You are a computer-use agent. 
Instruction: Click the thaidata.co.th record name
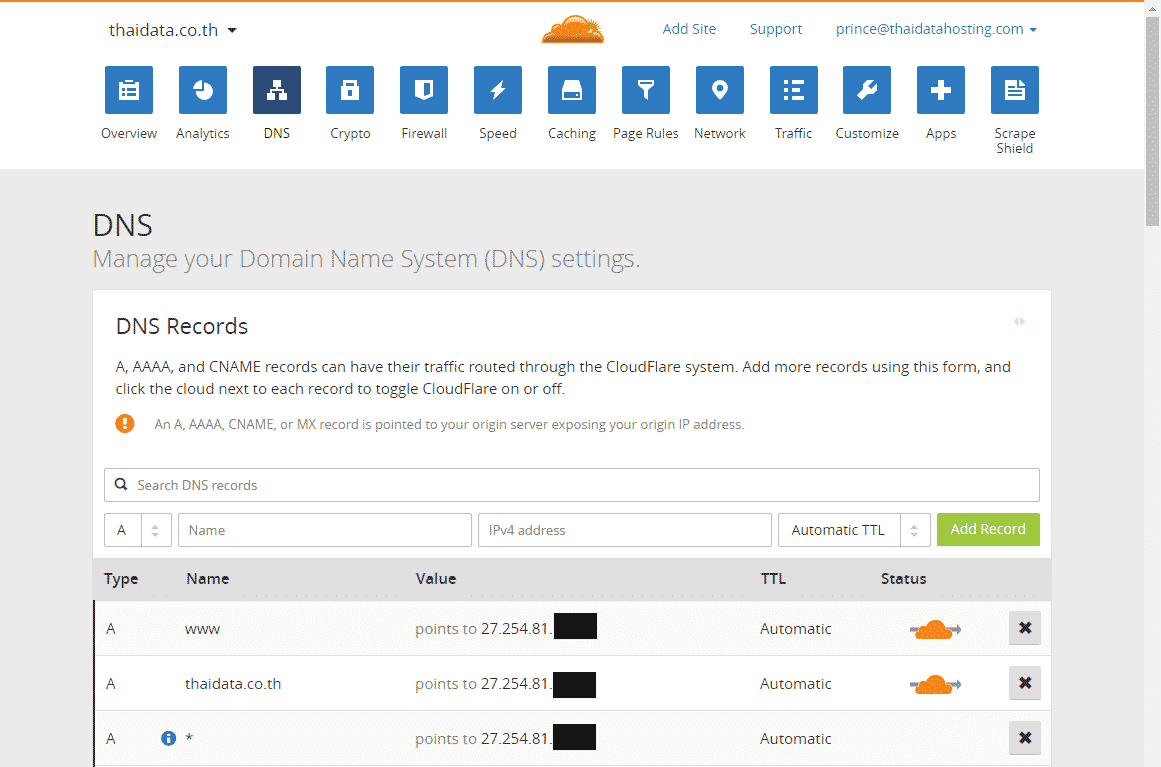click(x=233, y=684)
